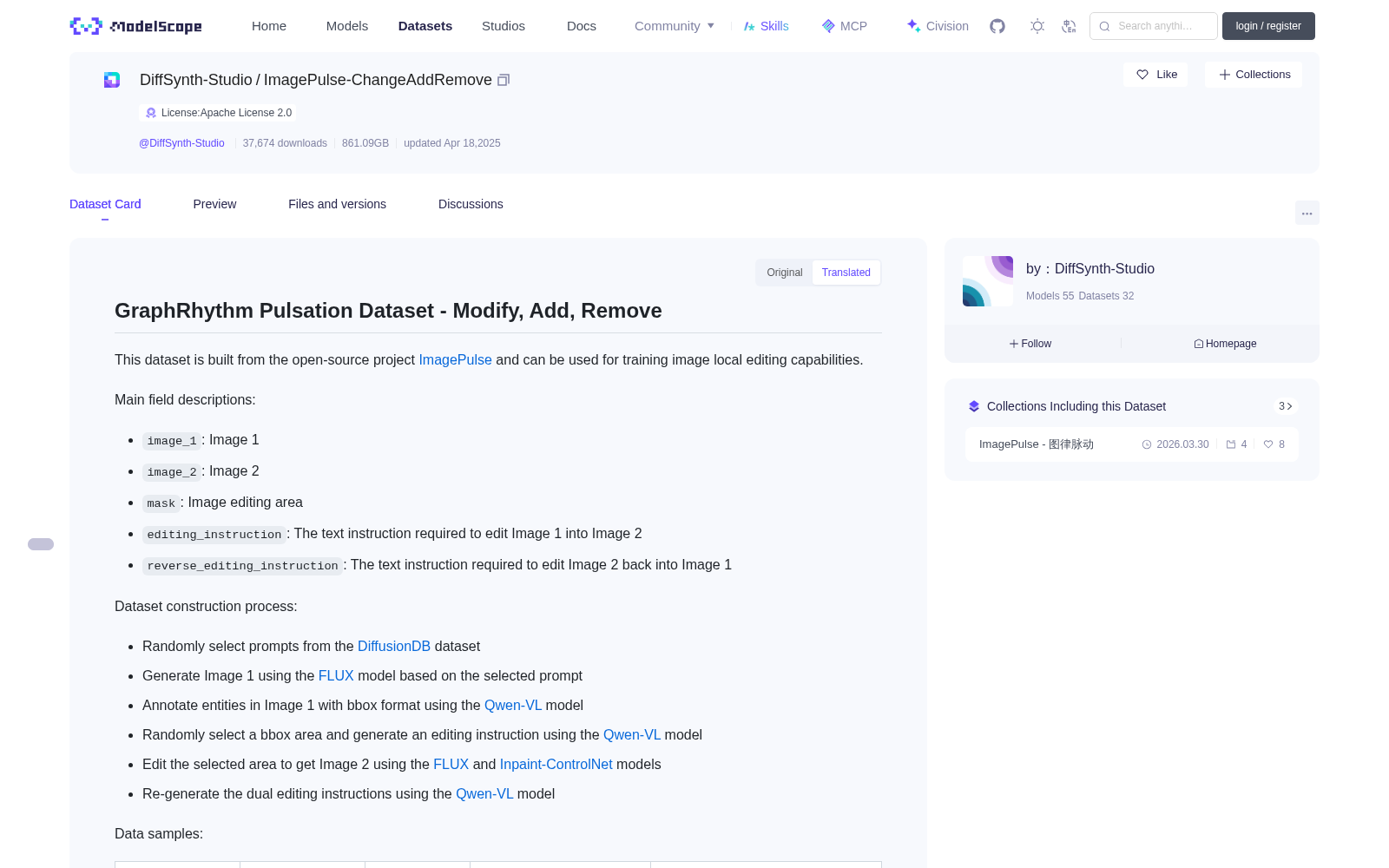Click the Homepage house icon
The image size is (1389, 868).
click(x=1199, y=344)
